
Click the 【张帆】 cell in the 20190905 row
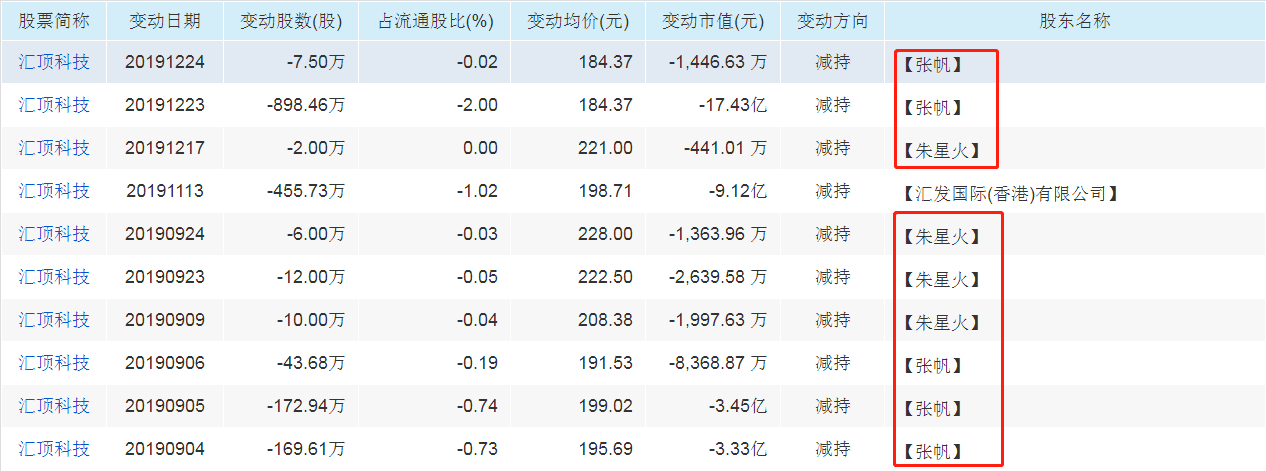click(x=932, y=408)
